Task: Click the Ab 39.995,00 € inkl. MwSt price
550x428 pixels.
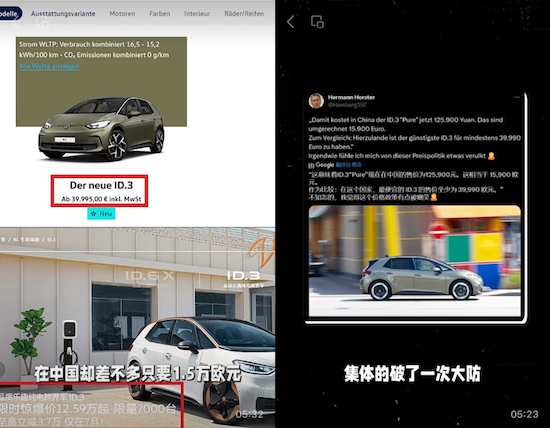Action: pos(101,199)
